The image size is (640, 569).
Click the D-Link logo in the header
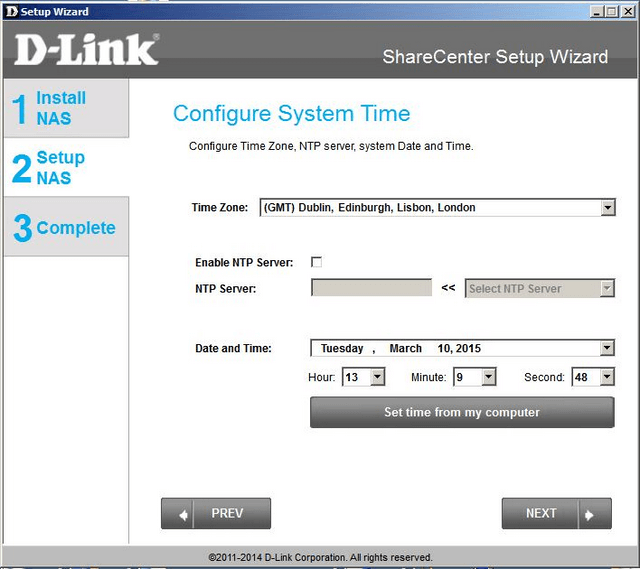tap(87, 50)
